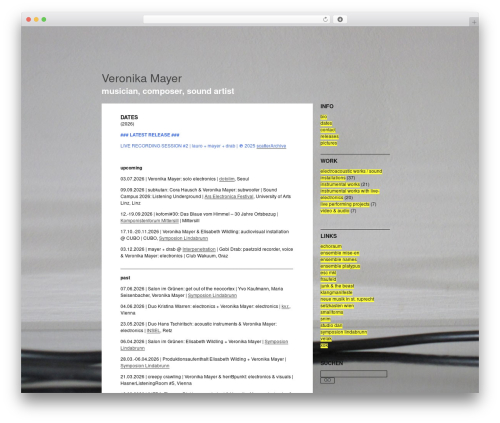Open Symposion Lindabrunn link in 07.06.2026 entry

coord(212,295)
